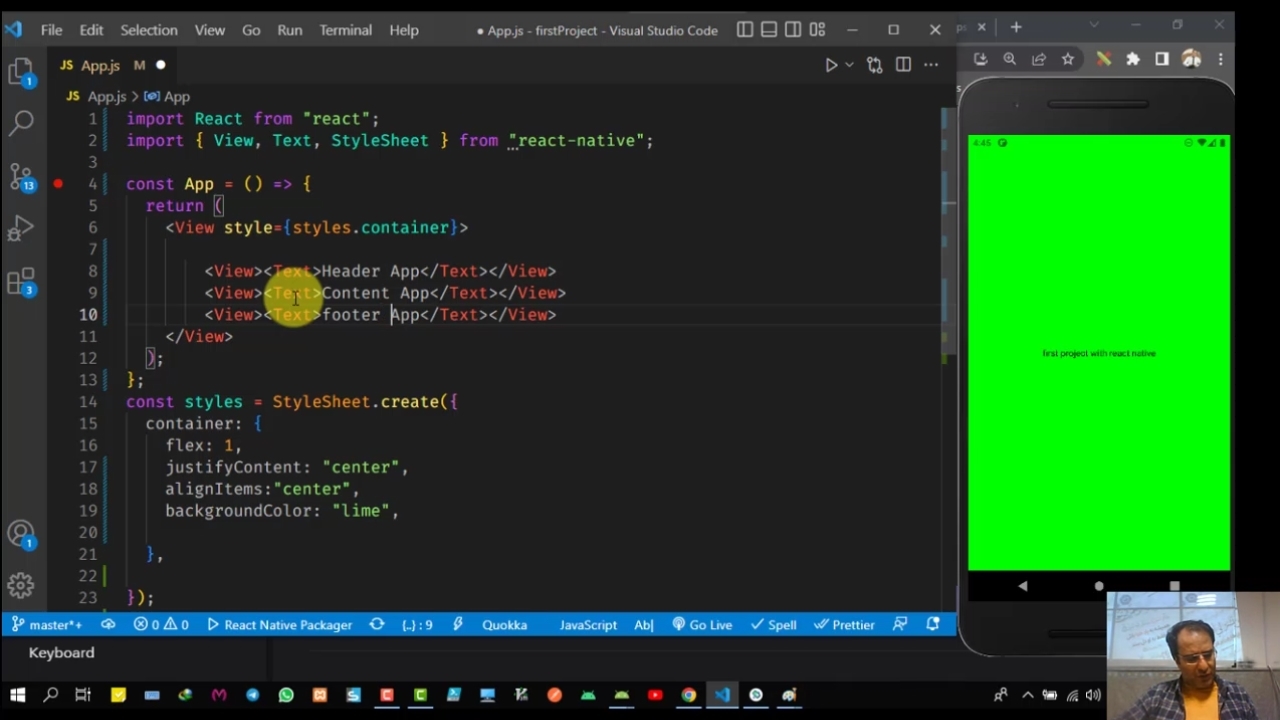Open the Terminal menu
Image resolution: width=1280 pixels, height=720 pixels.
pyautogui.click(x=345, y=30)
